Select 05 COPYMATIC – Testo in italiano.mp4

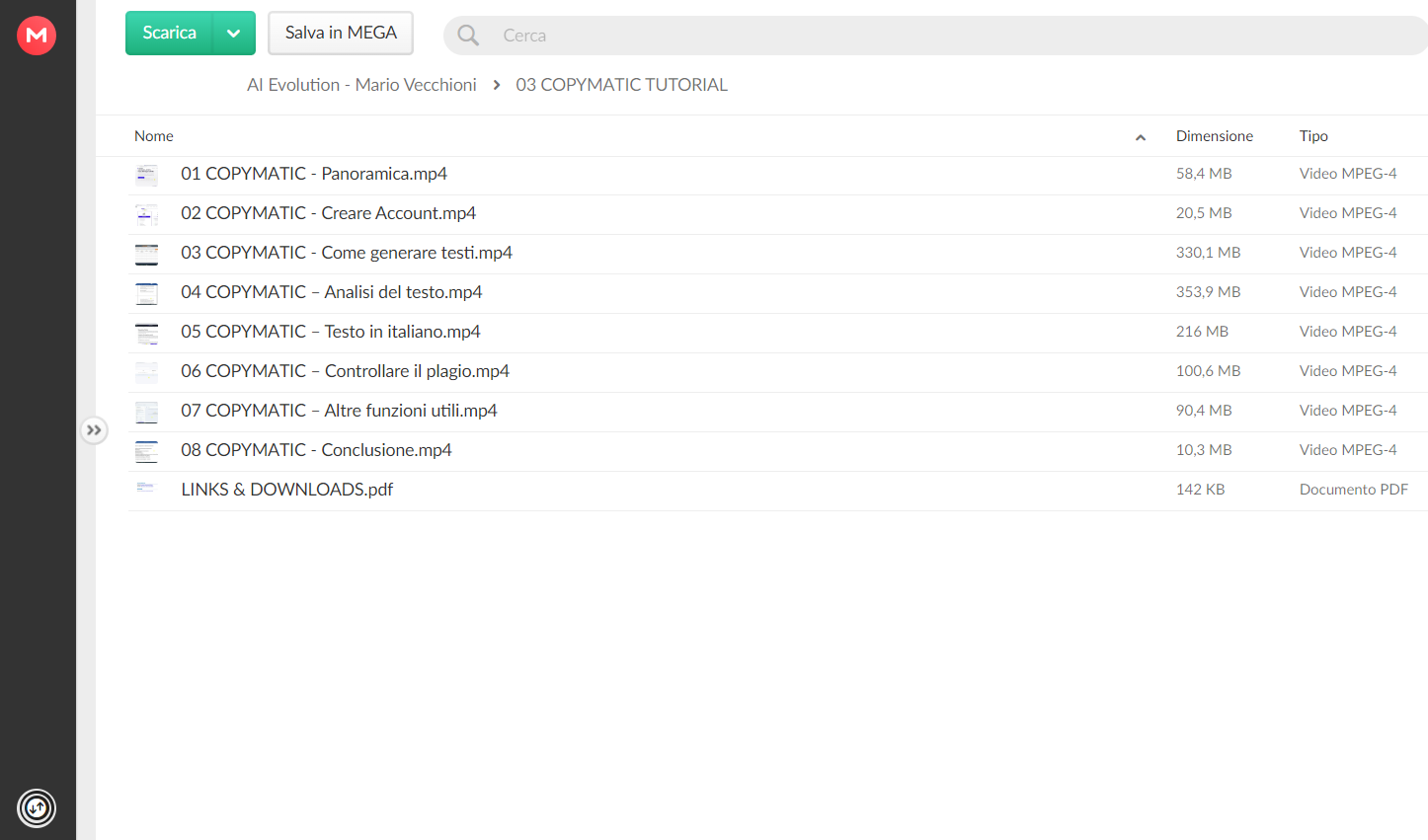(x=331, y=332)
